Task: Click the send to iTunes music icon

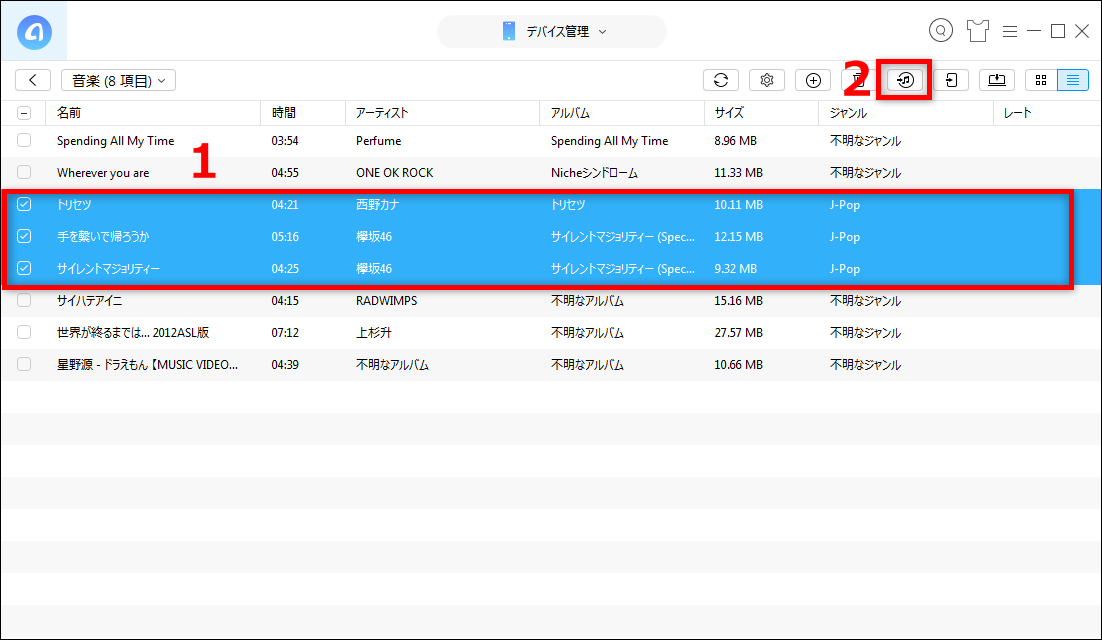Action: click(x=905, y=80)
